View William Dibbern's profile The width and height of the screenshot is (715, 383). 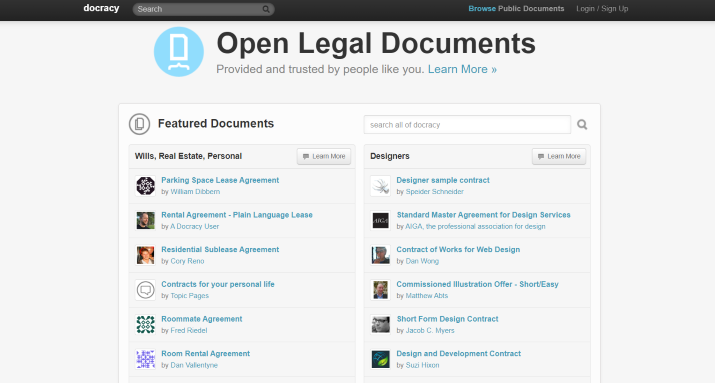pyautogui.click(x=195, y=192)
